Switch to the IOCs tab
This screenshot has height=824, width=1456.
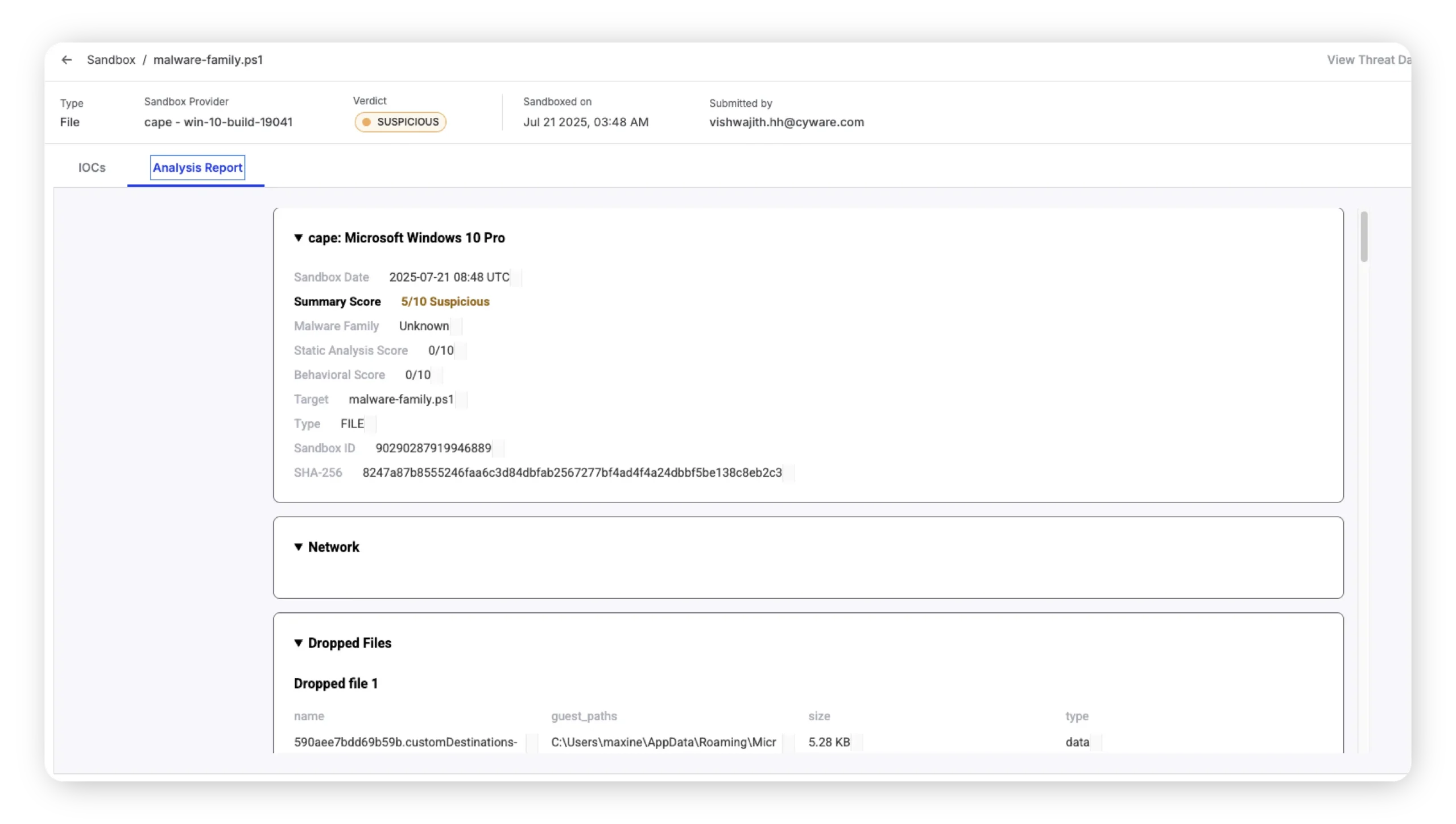[x=92, y=167]
